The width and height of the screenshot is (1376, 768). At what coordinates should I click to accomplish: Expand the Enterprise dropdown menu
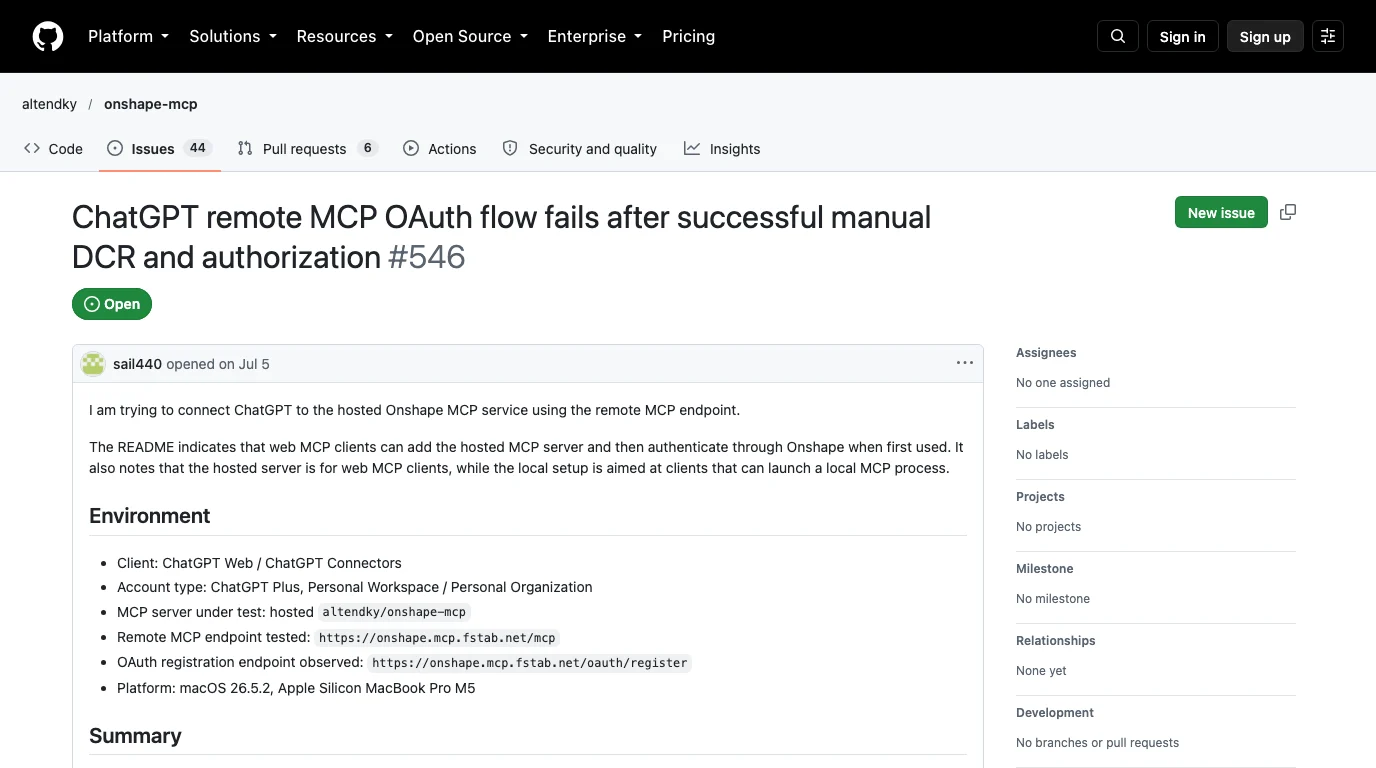coord(595,37)
